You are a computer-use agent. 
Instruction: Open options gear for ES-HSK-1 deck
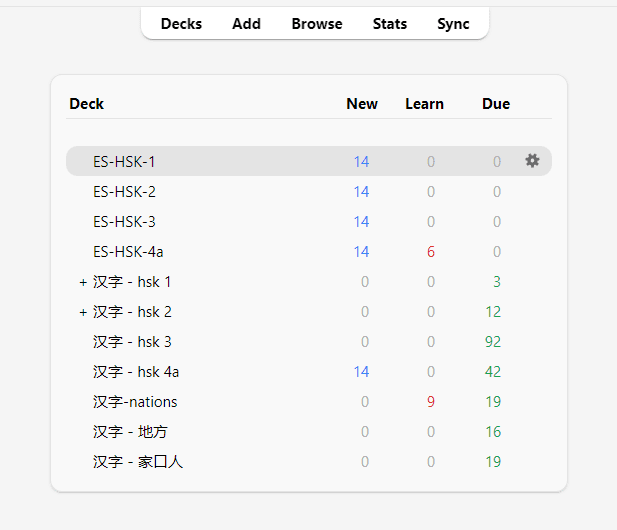click(532, 161)
